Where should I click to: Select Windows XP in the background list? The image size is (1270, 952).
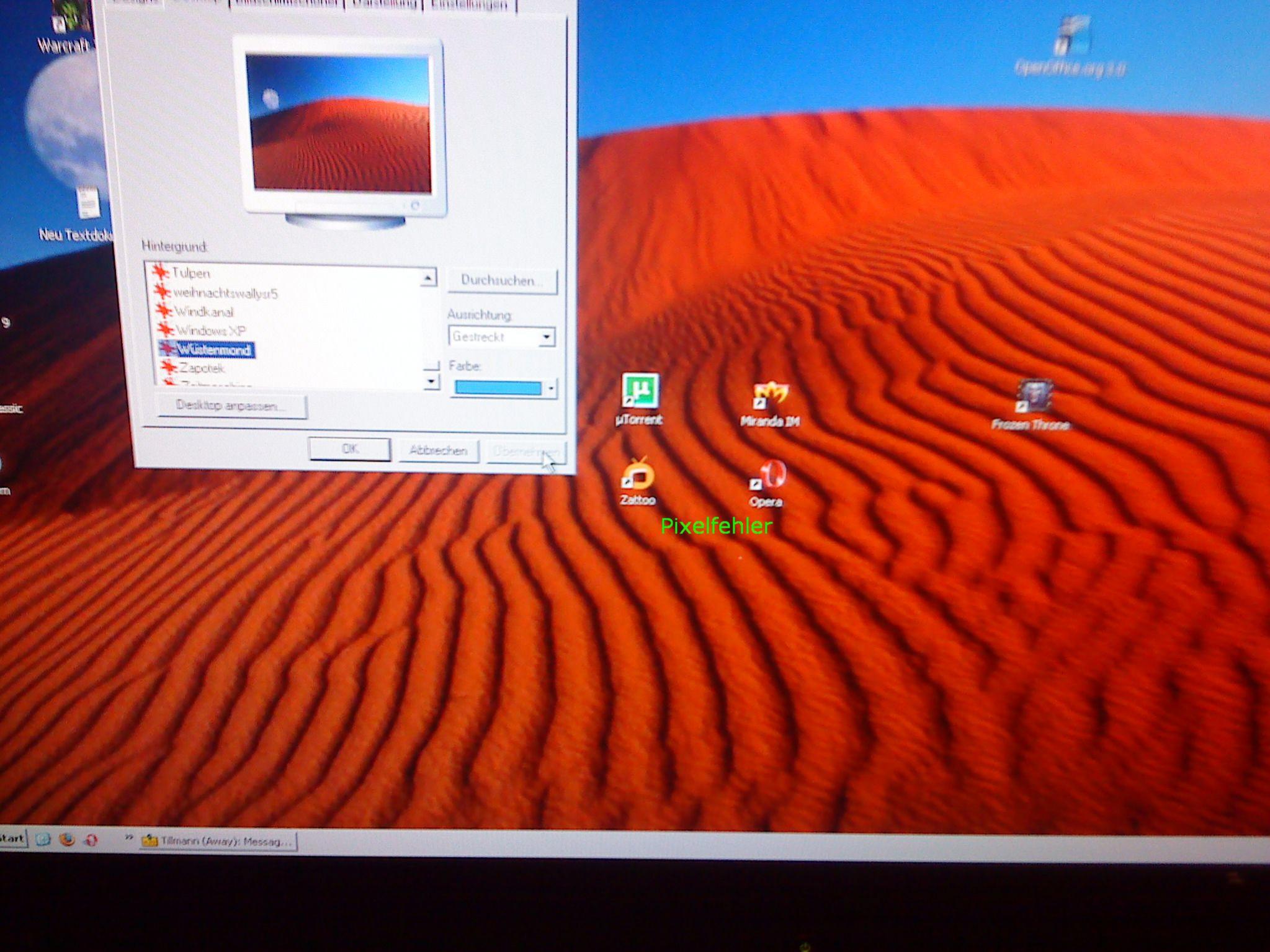pyautogui.click(x=210, y=331)
